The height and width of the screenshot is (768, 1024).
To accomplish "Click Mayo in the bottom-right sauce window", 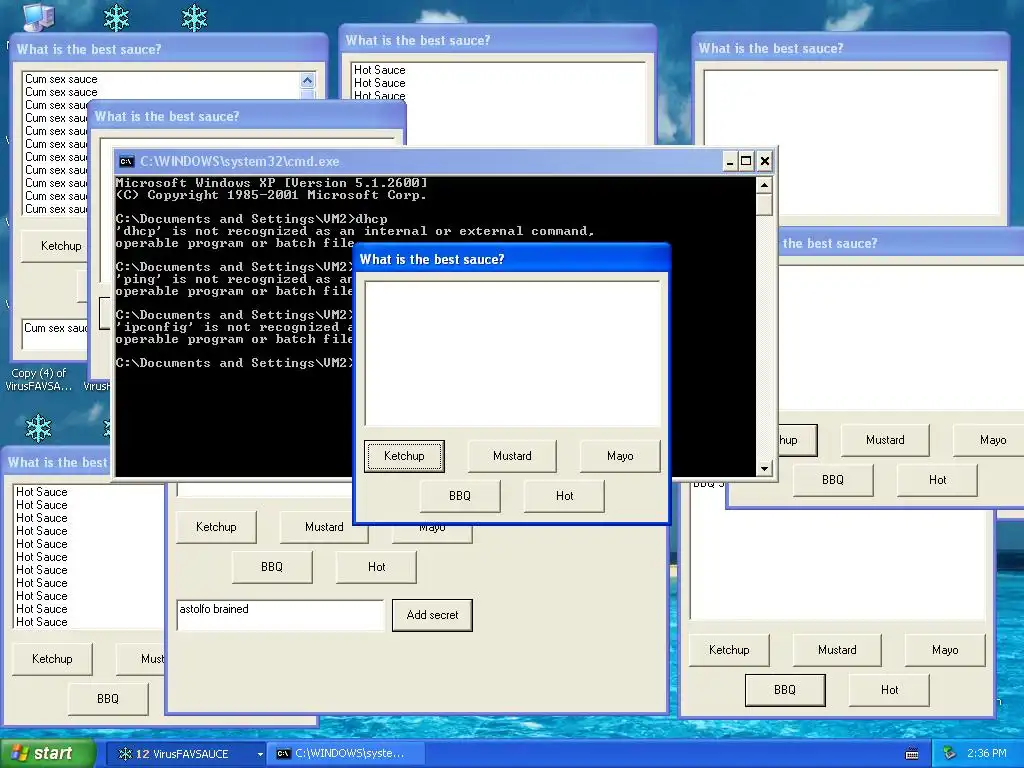I will [945, 650].
